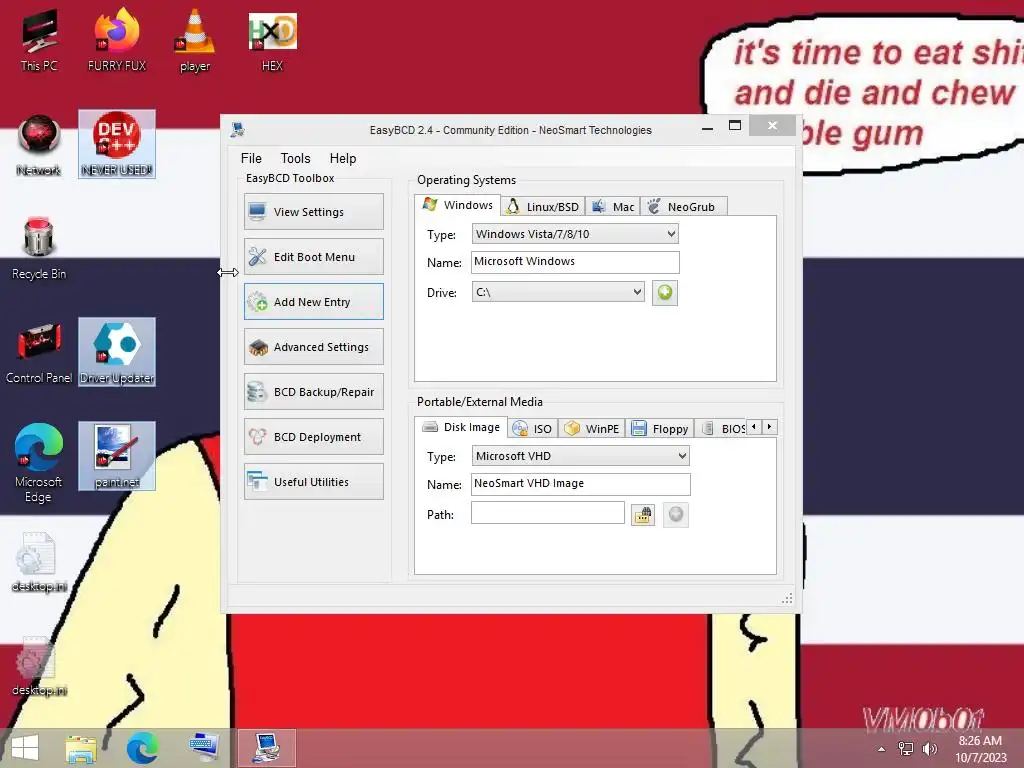Switch to the Windows OS tab
This screenshot has width=1024, height=768.
(x=458, y=205)
